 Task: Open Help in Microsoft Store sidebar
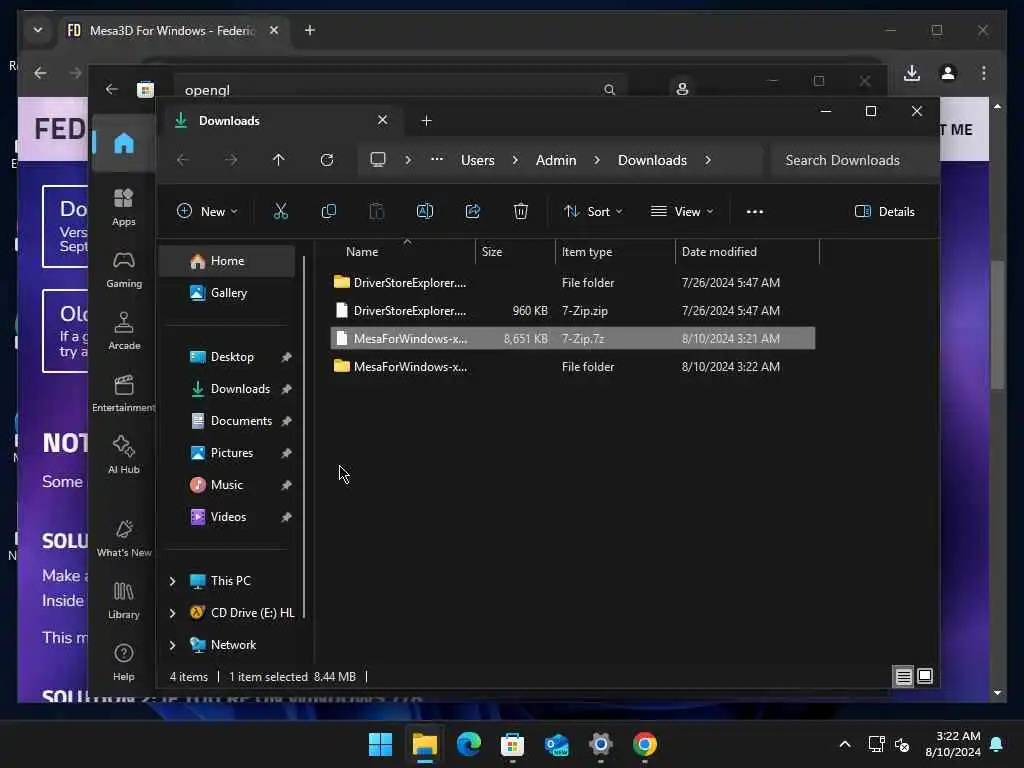pyautogui.click(x=123, y=662)
